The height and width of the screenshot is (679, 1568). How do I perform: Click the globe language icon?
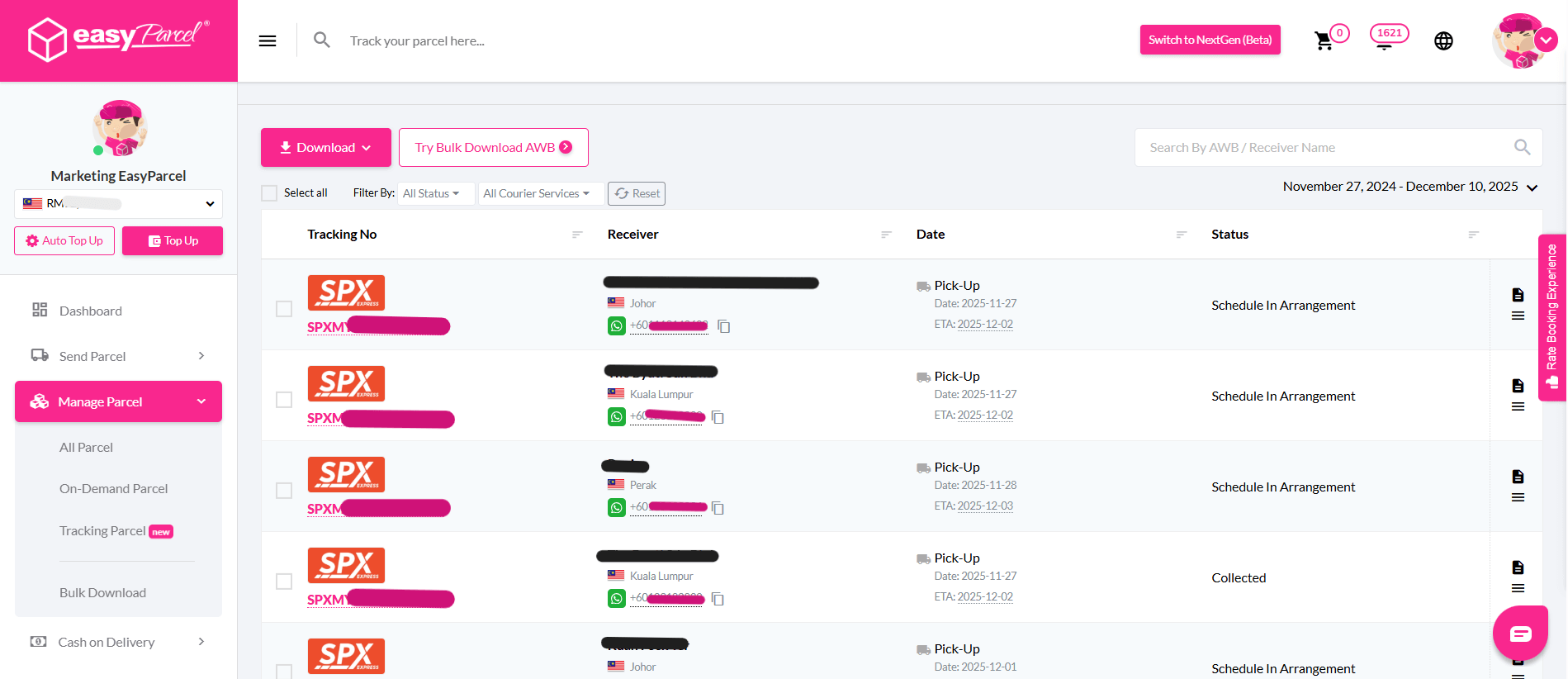pyautogui.click(x=1443, y=41)
